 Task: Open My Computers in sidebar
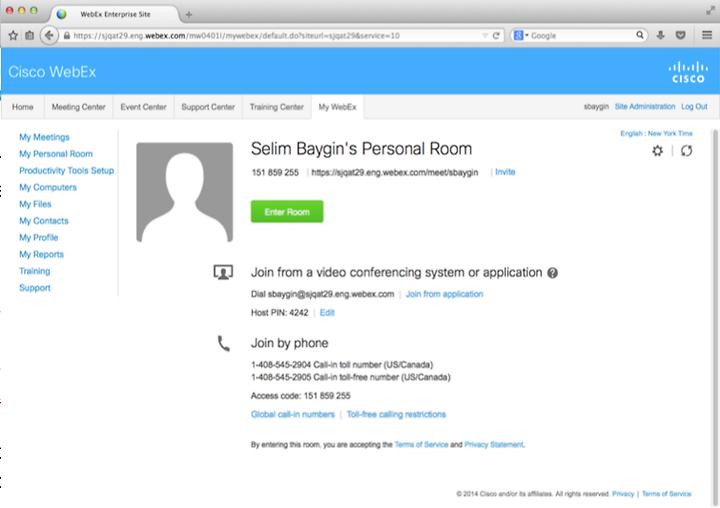click(48, 187)
